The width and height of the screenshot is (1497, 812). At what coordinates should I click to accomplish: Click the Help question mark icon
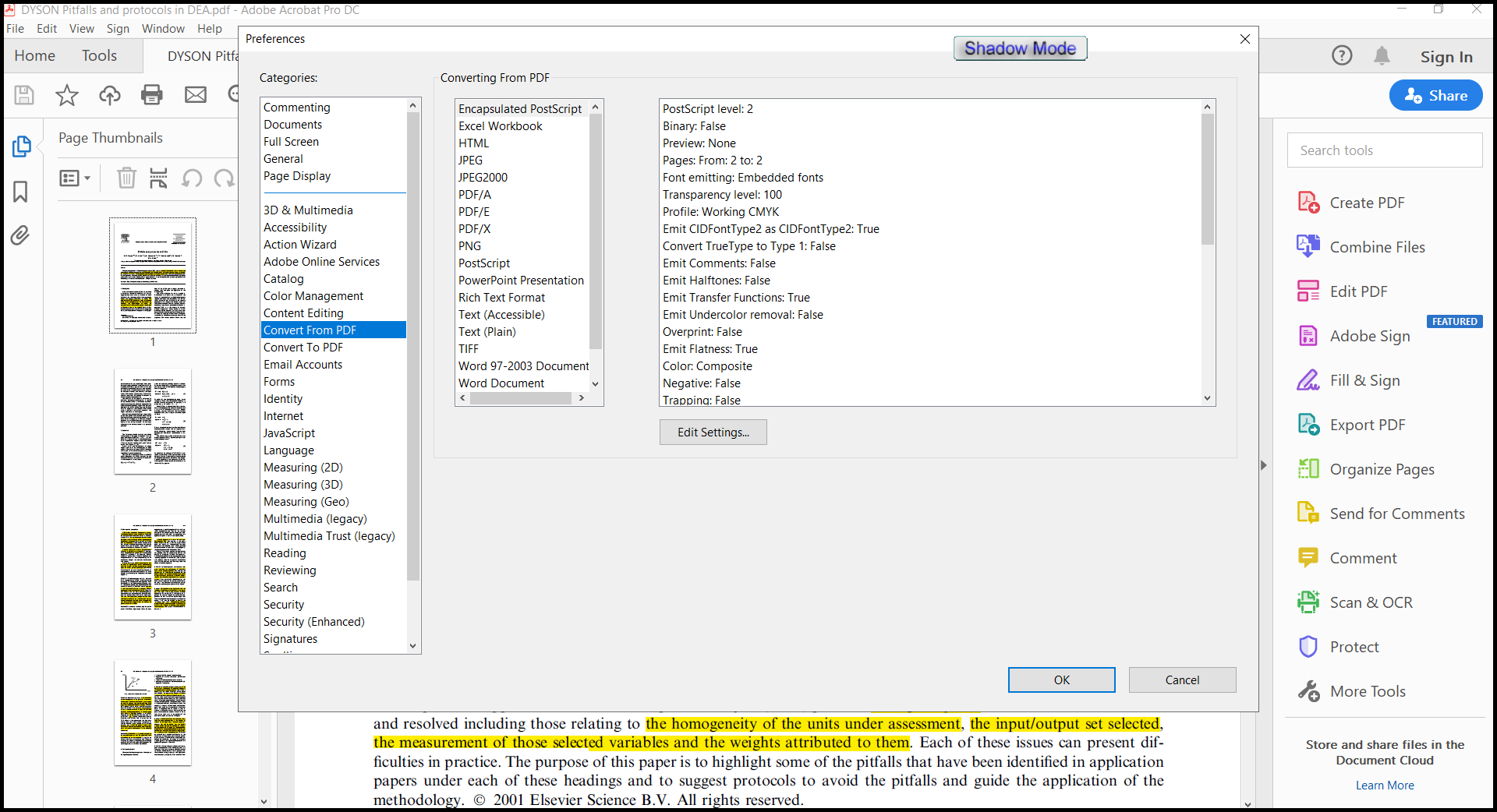click(x=1342, y=55)
